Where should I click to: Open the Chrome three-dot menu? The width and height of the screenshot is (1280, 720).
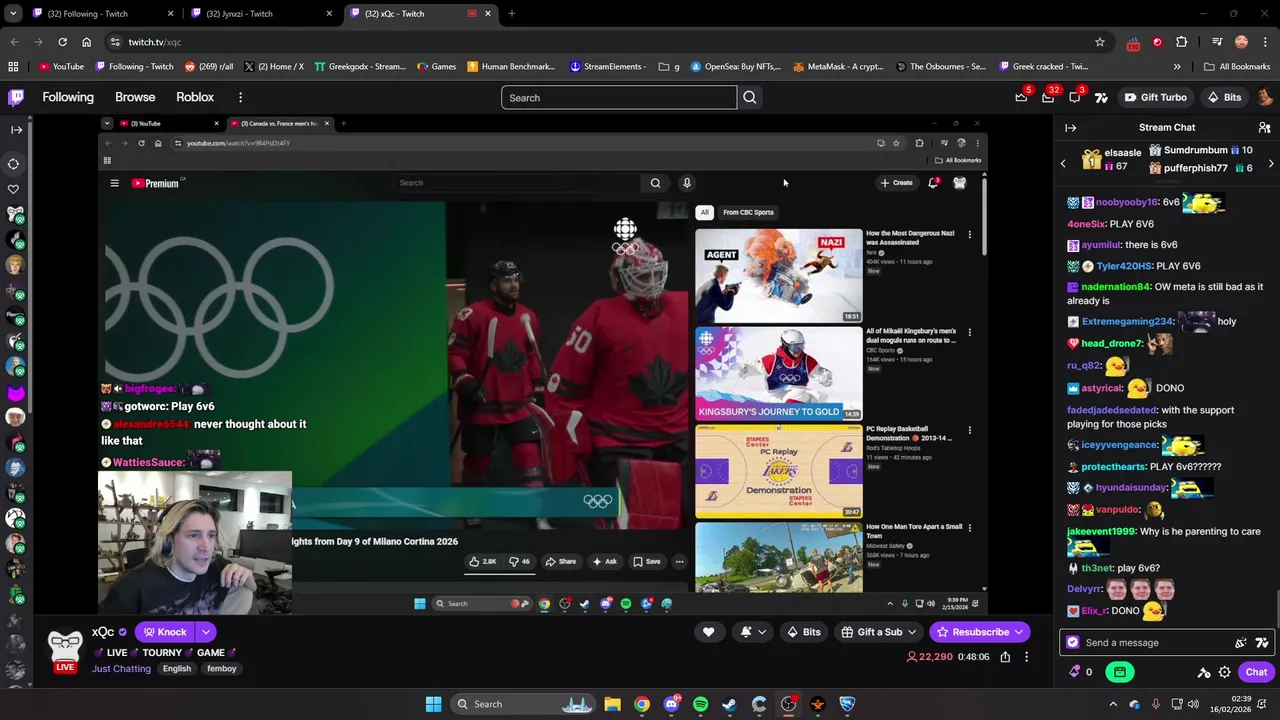(x=1265, y=42)
